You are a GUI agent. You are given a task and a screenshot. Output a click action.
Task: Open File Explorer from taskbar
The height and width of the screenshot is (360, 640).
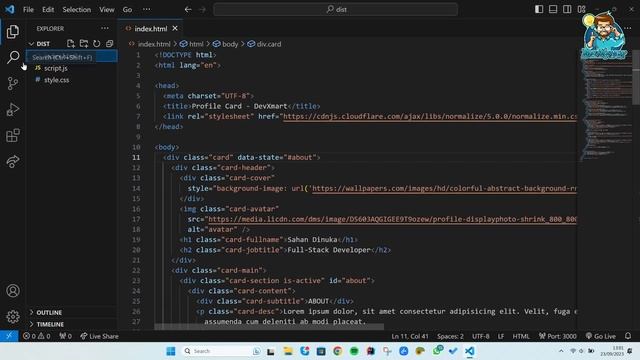point(288,351)
